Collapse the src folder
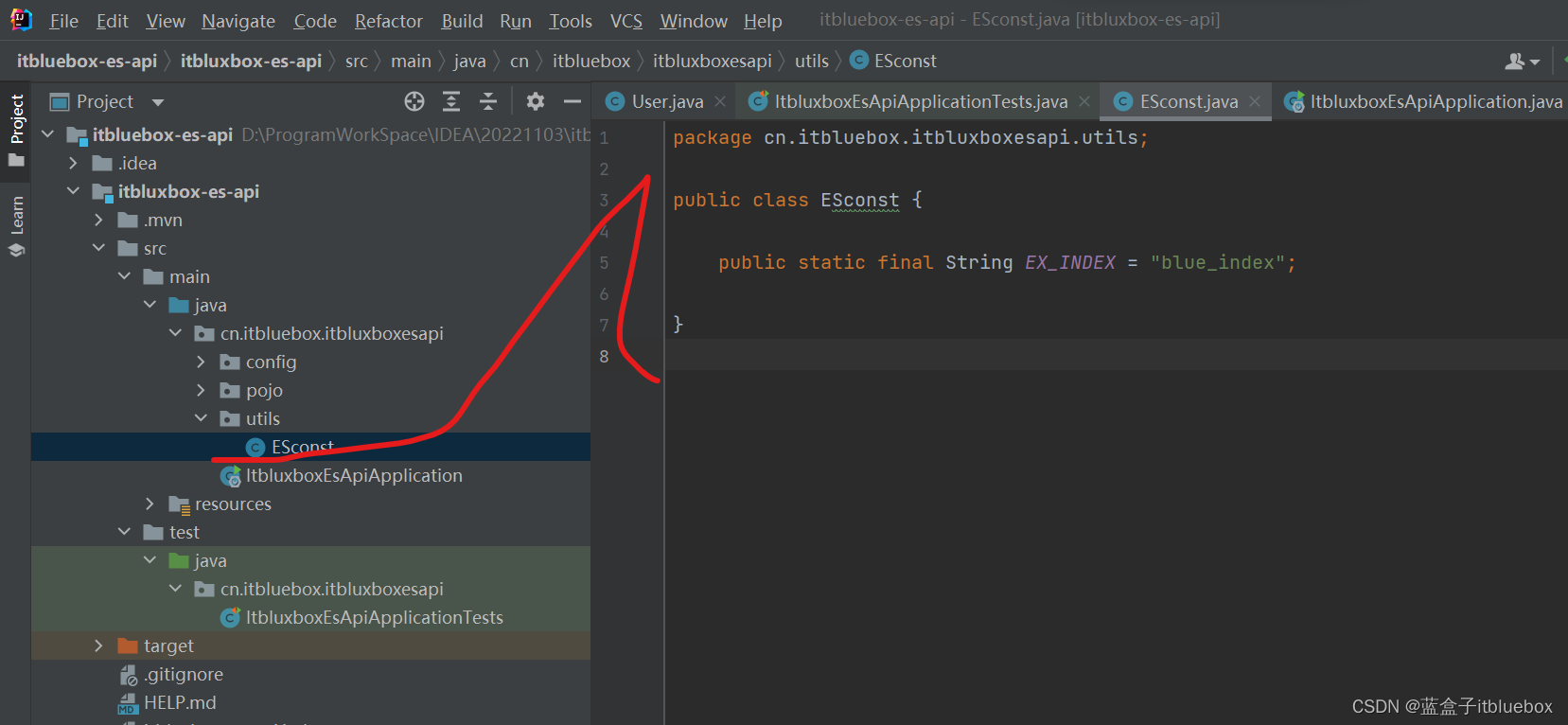Screen dimensions: 1568x725 click(98, 248)
